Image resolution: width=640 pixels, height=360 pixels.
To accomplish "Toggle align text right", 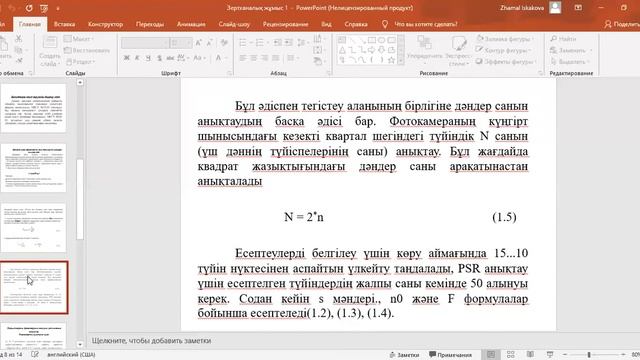I will click(265, 58).
